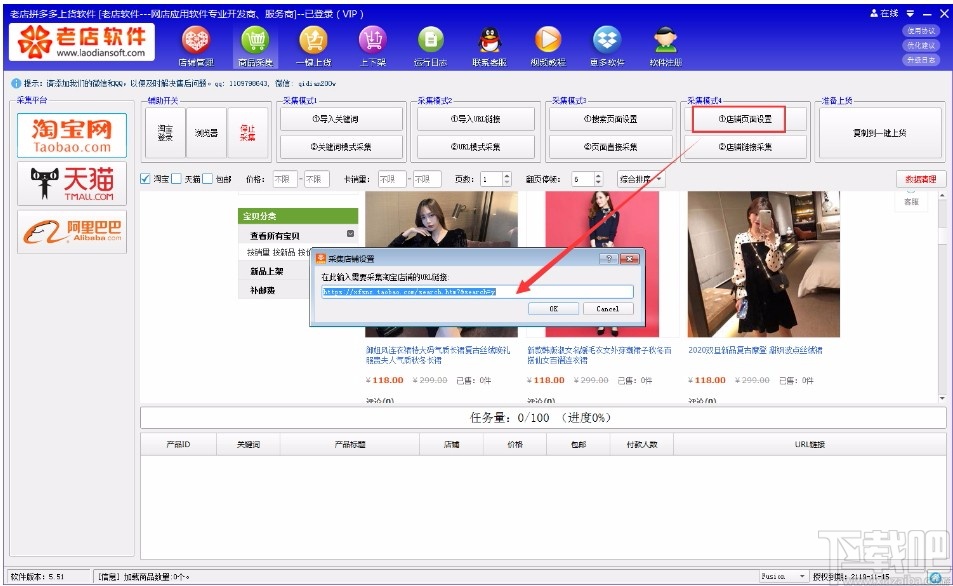Open the QQ 联系客服 customer service icon
953x586 pixels.
(x=488, y=42)
